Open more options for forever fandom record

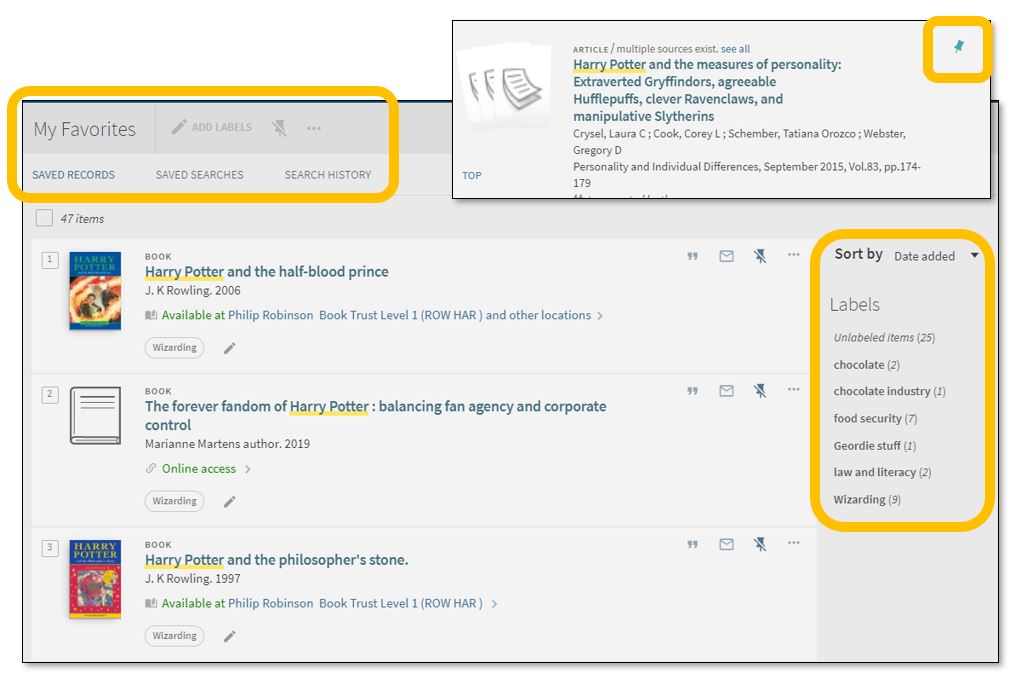point(793,390)
